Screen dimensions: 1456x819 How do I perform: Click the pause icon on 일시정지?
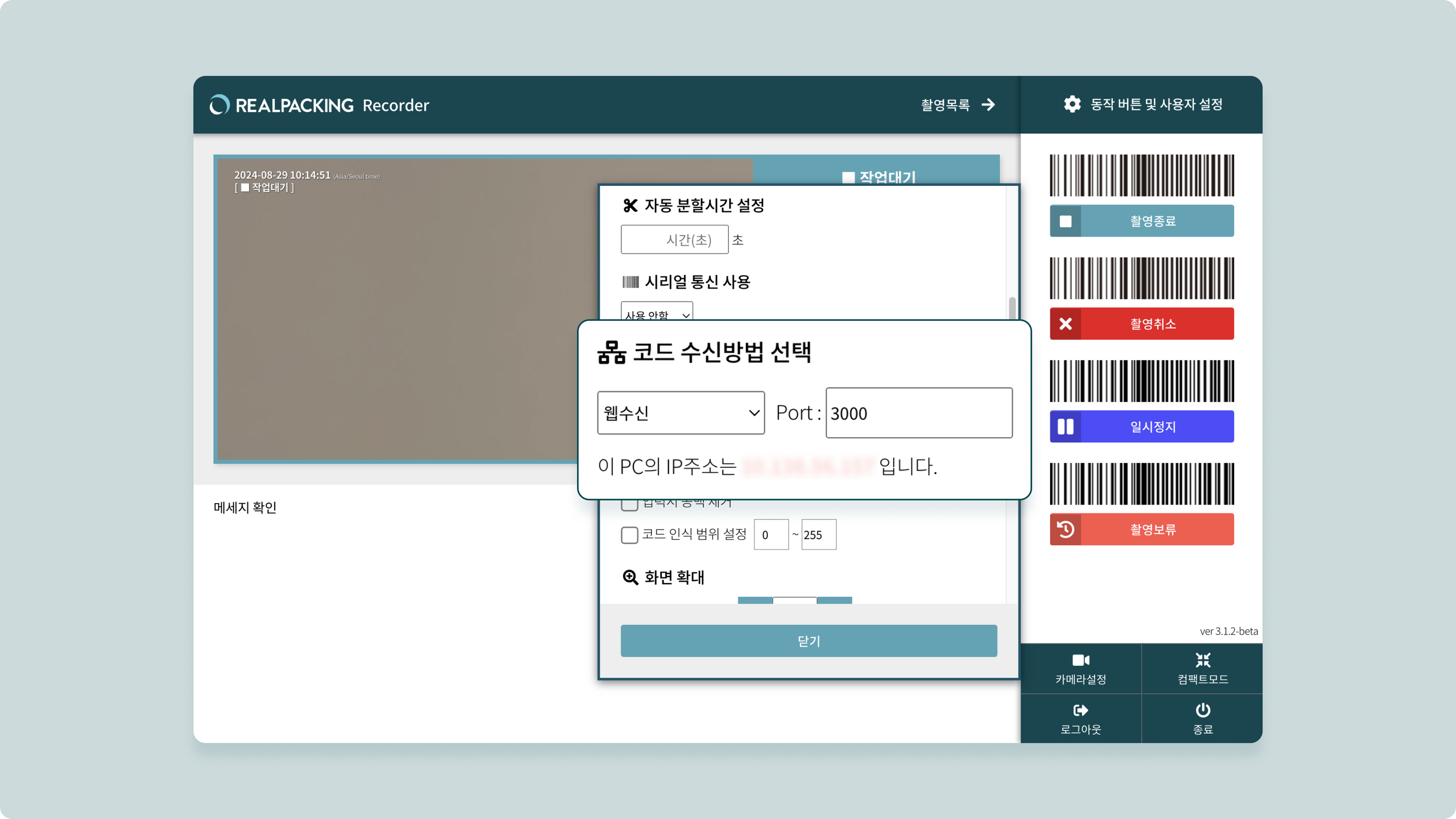pos(1065,427)
